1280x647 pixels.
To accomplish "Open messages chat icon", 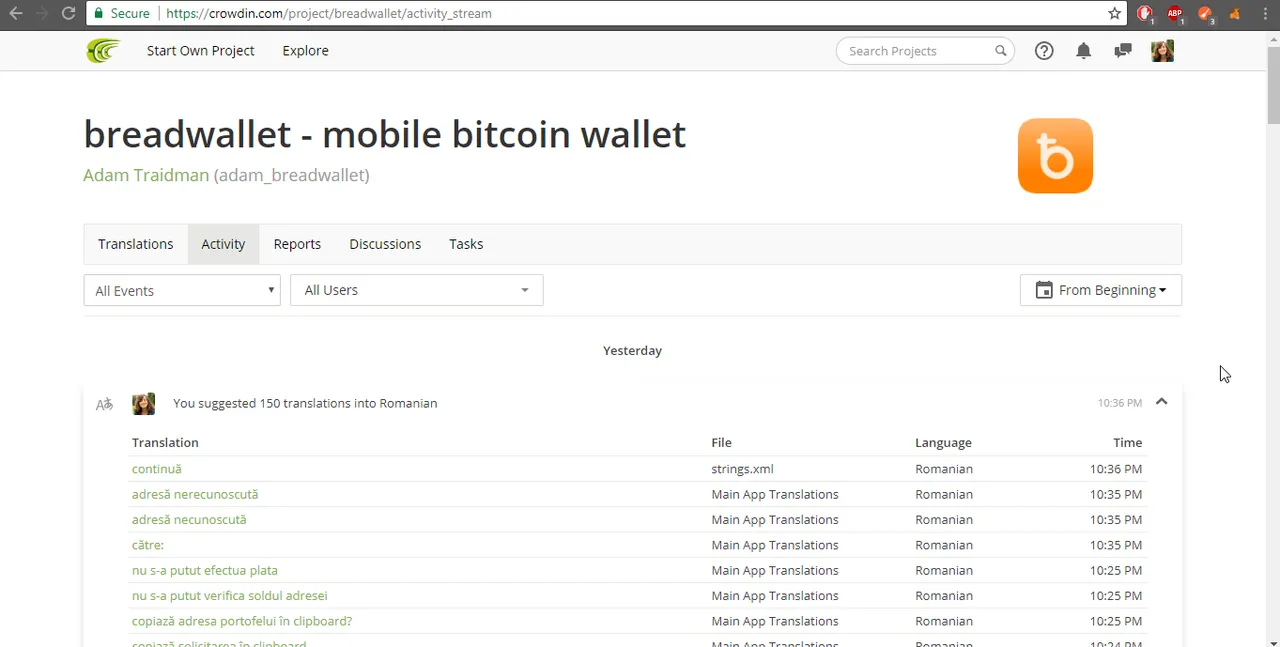I will [1122, 51].
